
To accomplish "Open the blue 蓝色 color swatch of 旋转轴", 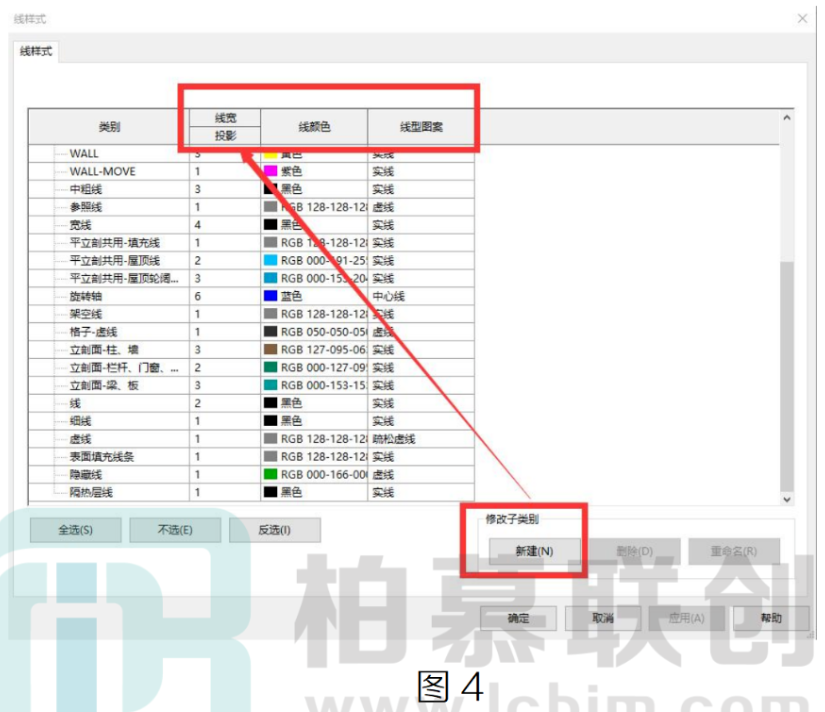I will click(270, 296).
